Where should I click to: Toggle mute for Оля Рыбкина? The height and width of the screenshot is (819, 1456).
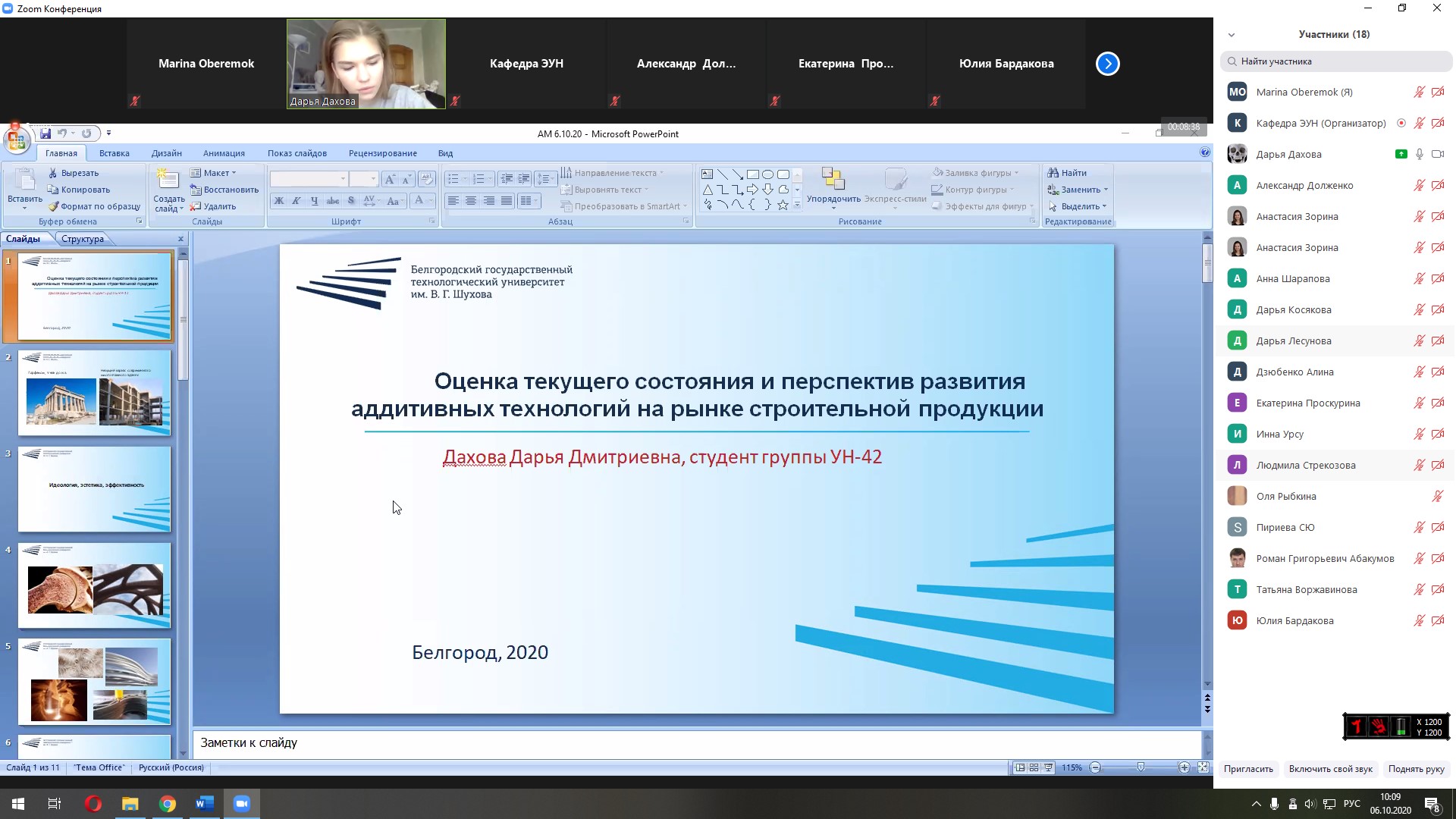pos(1437,497)
